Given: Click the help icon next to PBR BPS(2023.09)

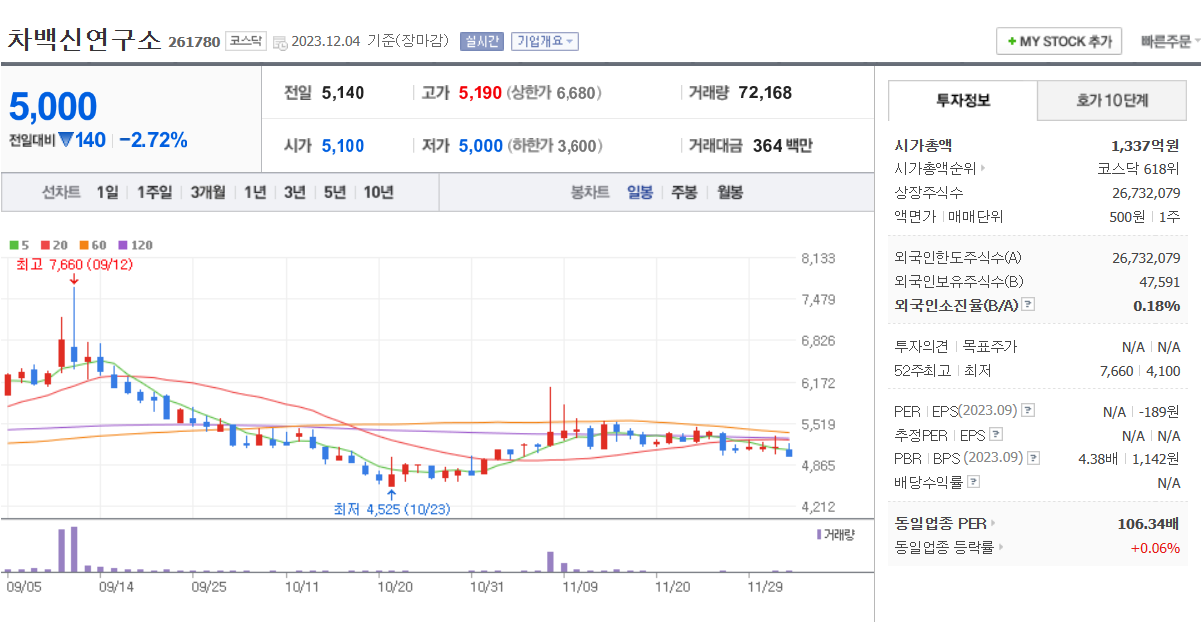Looking at the screenshot, I should (x=1033, y=459).
